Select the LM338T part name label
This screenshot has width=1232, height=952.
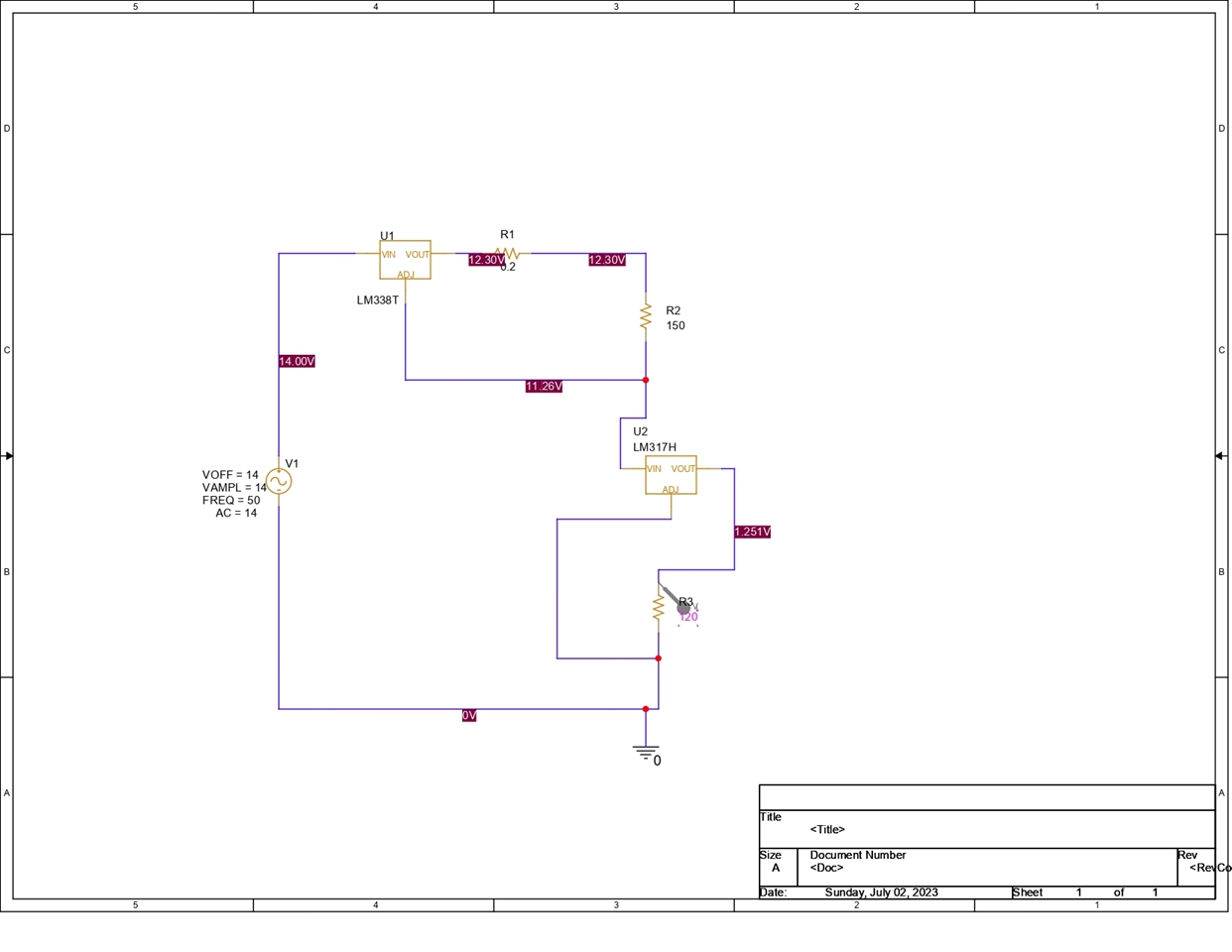378,300
